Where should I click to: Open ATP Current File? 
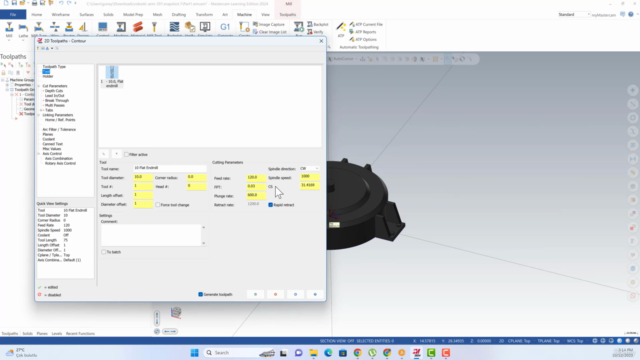pos(366,24)
